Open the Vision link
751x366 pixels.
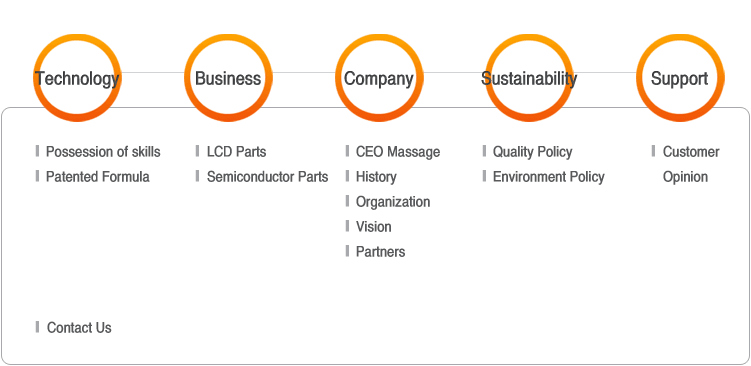click(374, 227)
